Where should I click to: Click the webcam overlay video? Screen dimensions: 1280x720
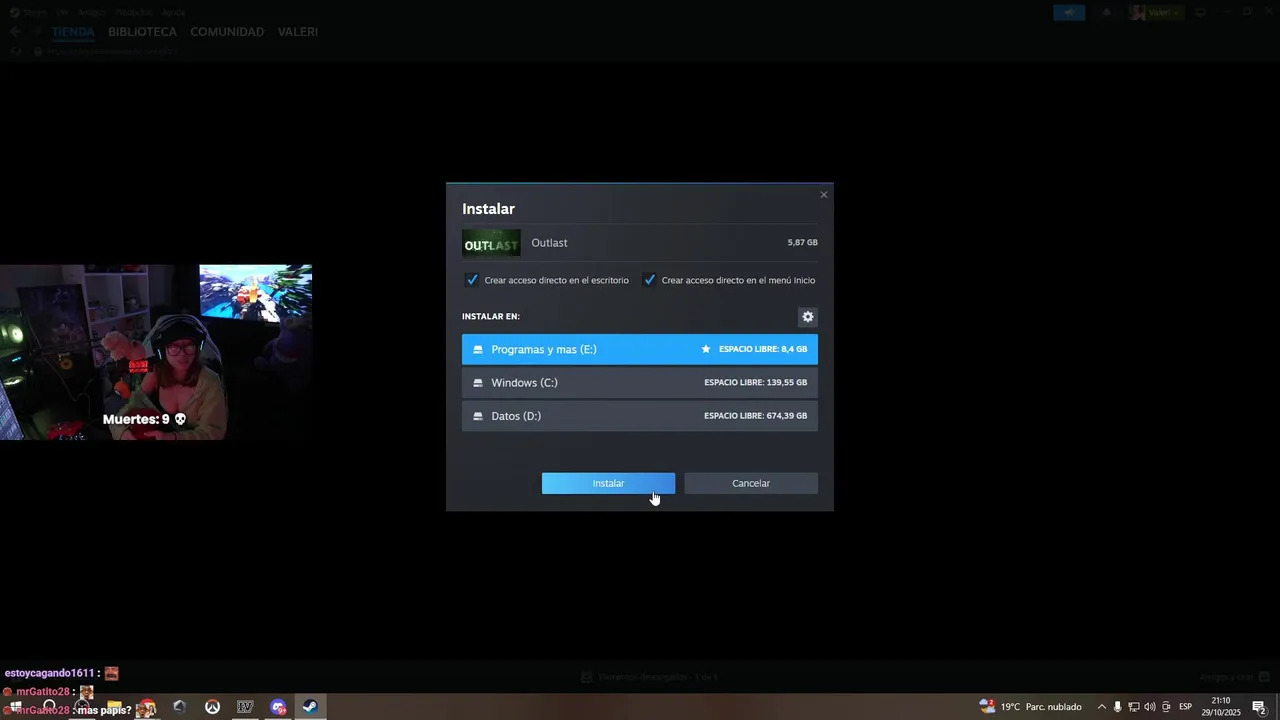coord(156,352)
